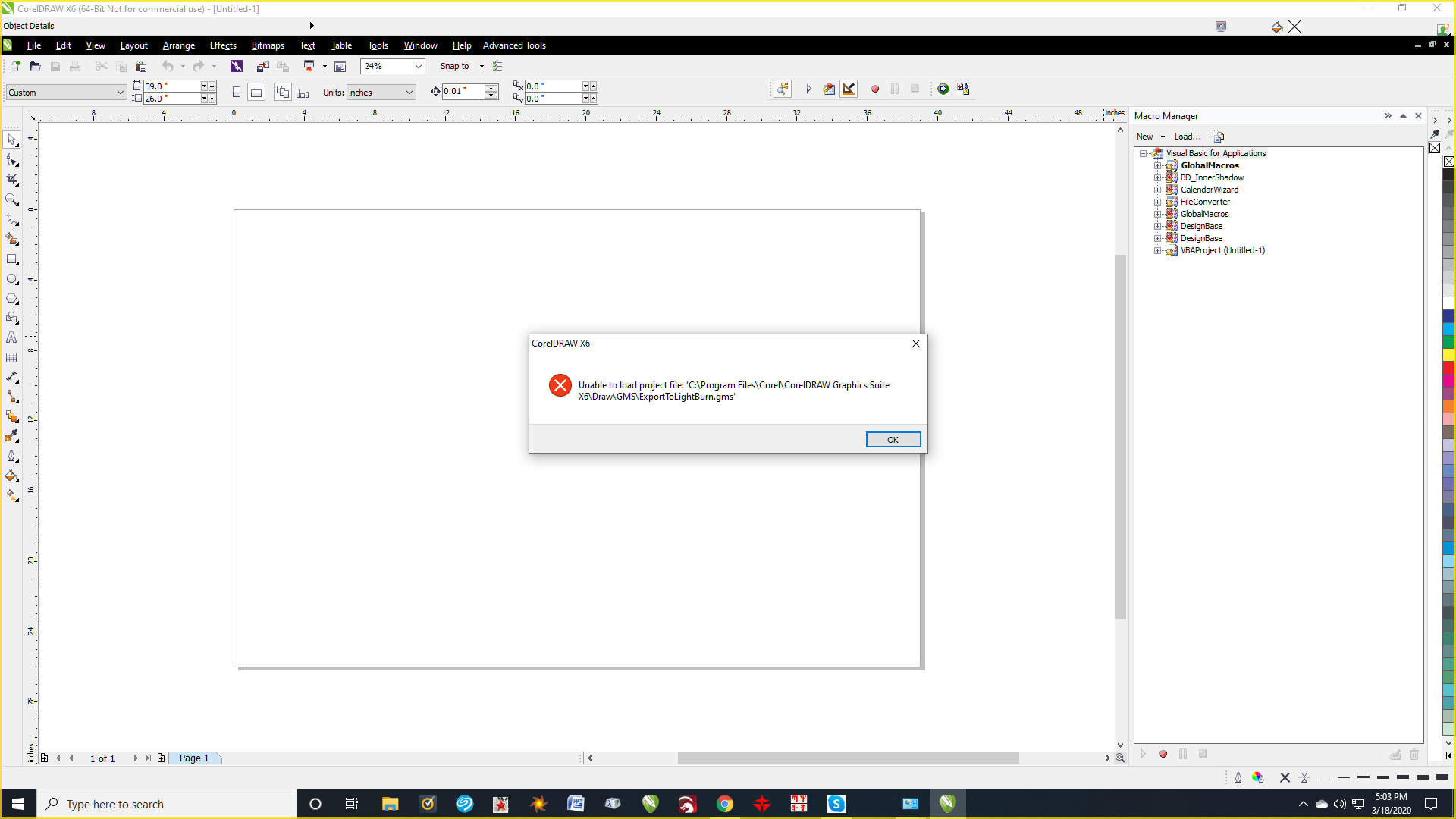1456x819 pixels.
Task: Select the Ellipse tool
Action: pos(12,278)
